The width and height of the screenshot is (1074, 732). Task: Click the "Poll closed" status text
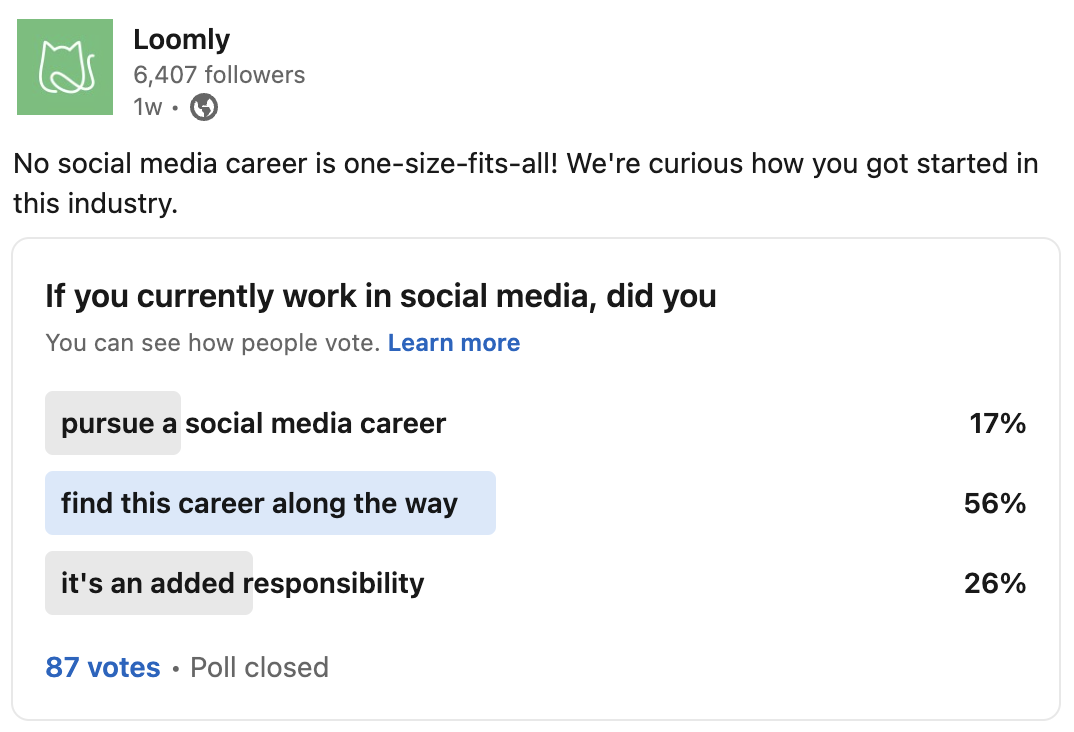pyautogui.click(x=259, y=667)
